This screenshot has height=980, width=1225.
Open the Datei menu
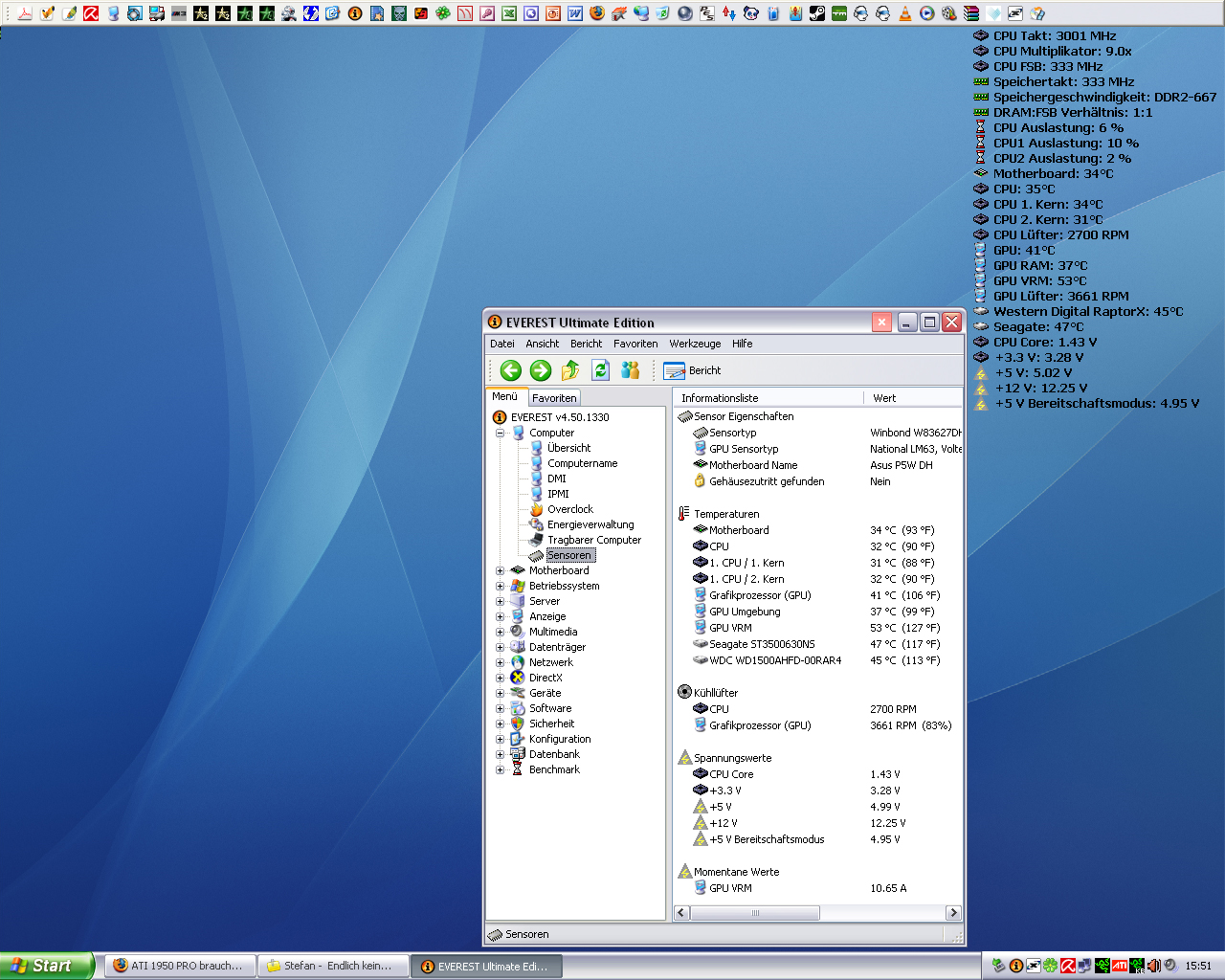(x=501, y=344)
